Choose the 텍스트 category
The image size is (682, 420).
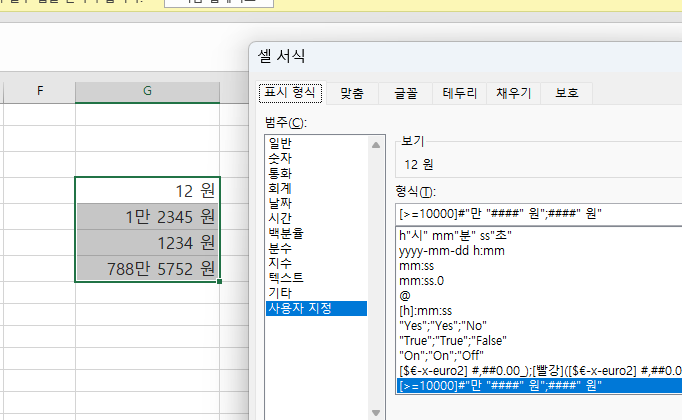(285, 277)
